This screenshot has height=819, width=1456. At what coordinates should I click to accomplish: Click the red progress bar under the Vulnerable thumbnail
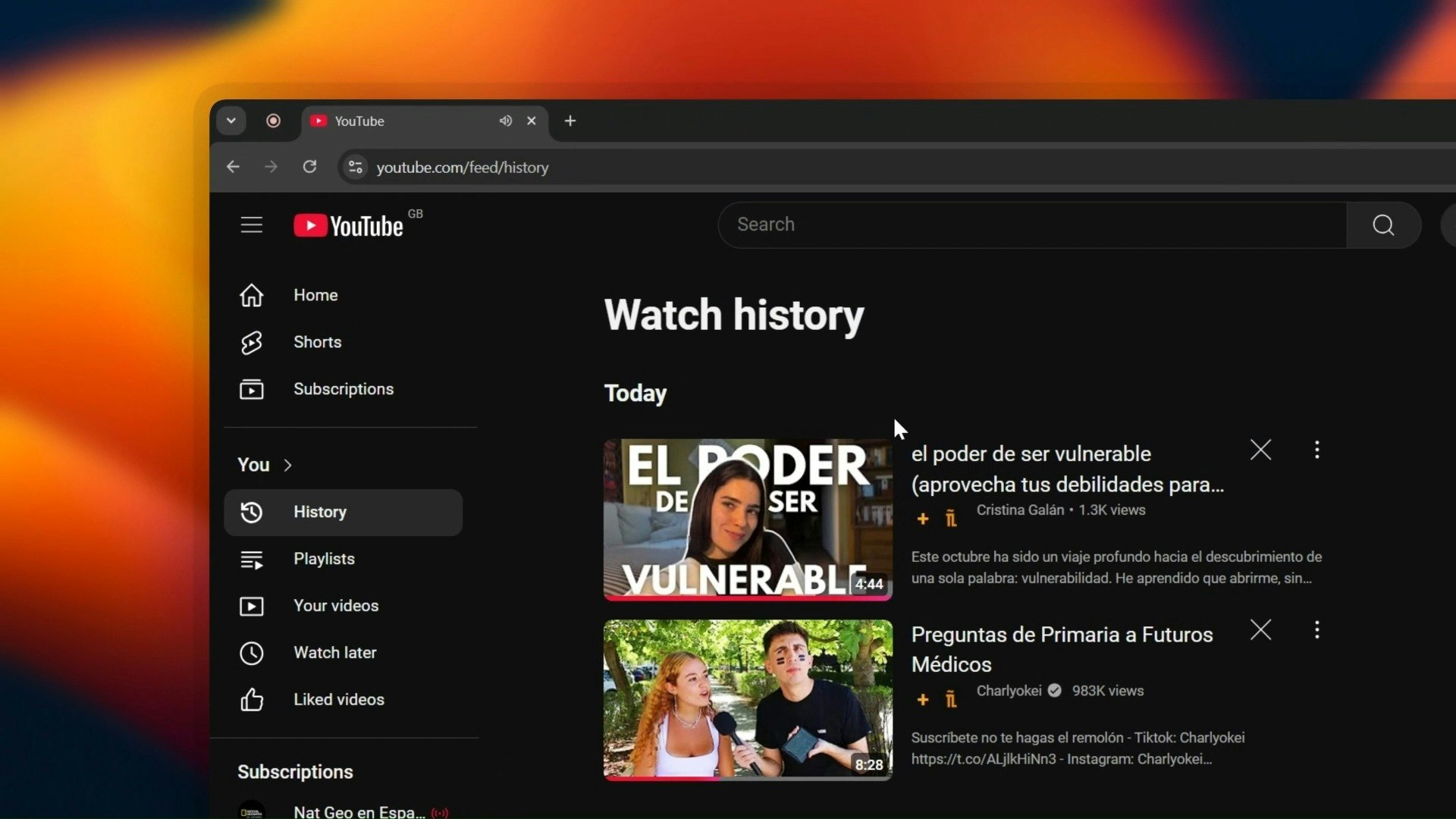747,598
